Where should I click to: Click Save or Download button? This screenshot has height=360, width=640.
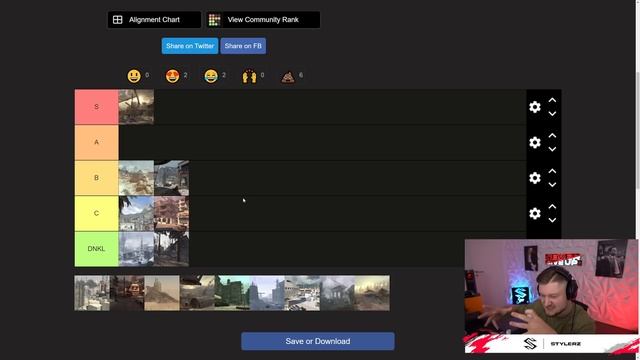point(318,341)
